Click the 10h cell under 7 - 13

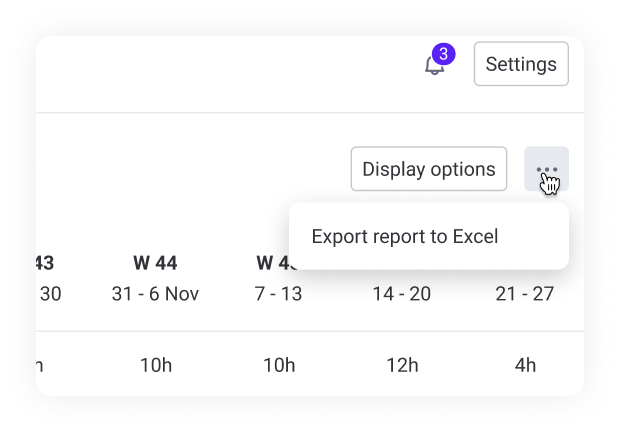[277, 365]
